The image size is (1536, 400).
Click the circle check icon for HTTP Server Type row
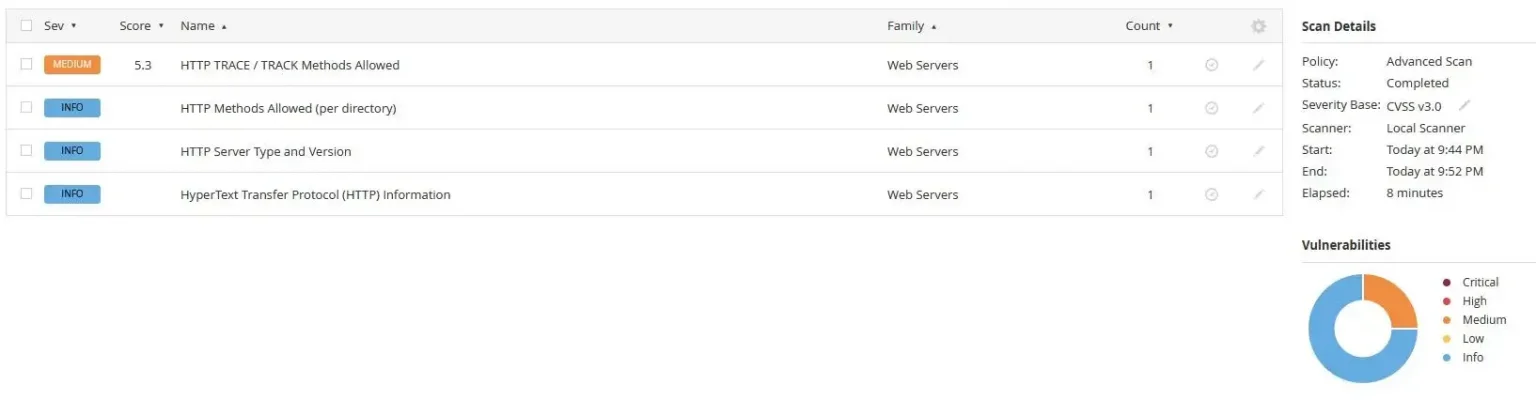(1211, 151)
